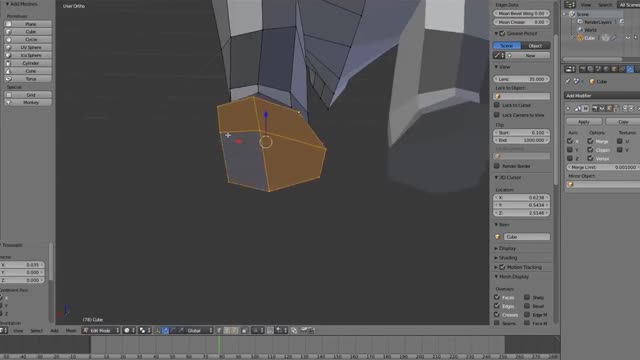Click the Monkey mesh icon
Screen dimensions: 640x360
pyautogui.click(x=8, y=102)
